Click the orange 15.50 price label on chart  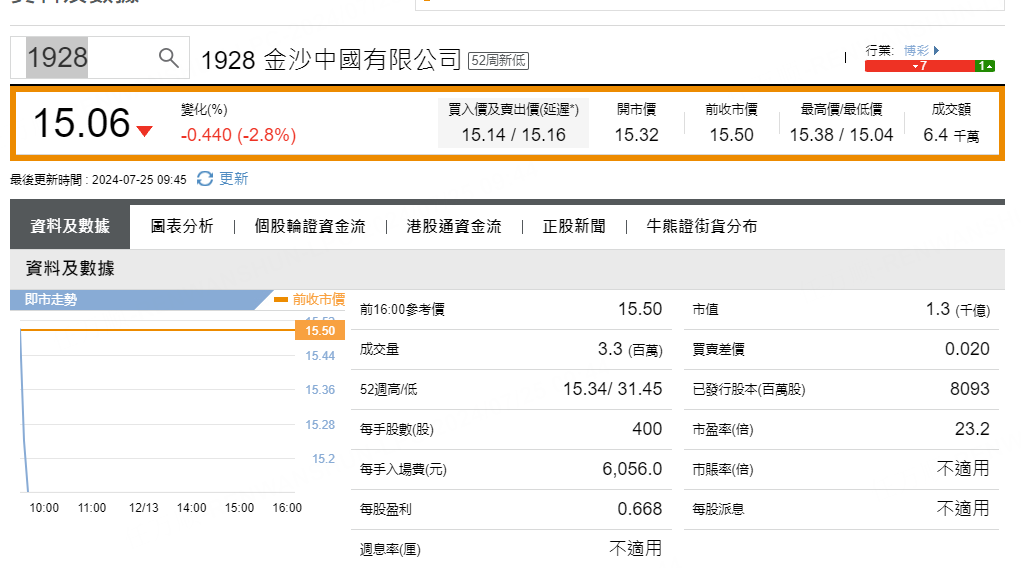(x=320, y=330)
